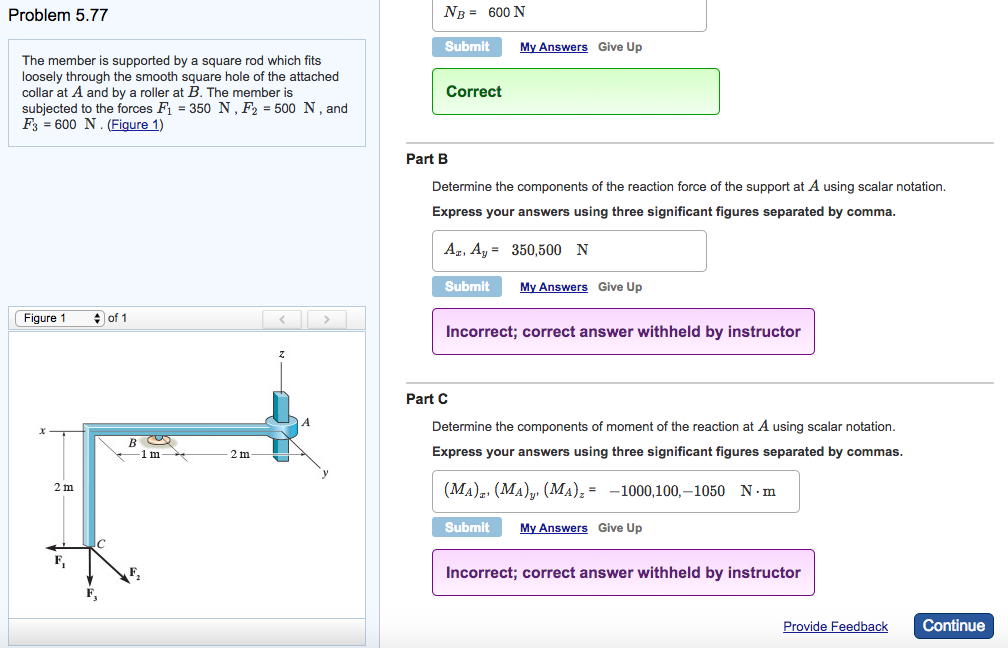Open the Provide Feedback link
Screen dimensions: 1008x648
835,626
